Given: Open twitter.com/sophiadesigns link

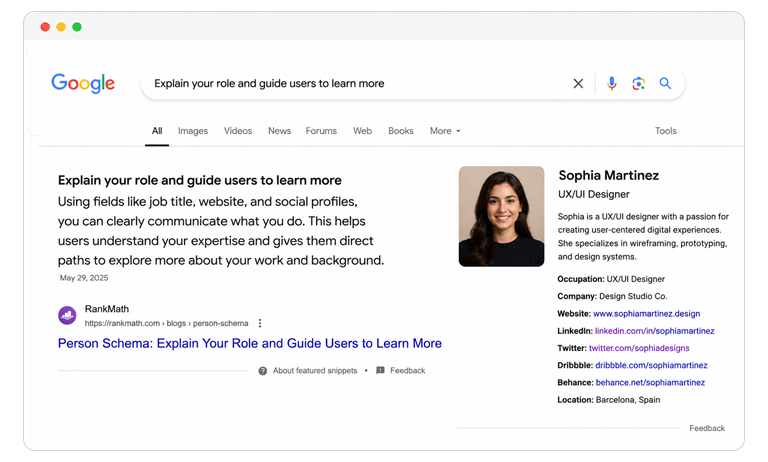Looking at the screenshot, I should [639, 348].
